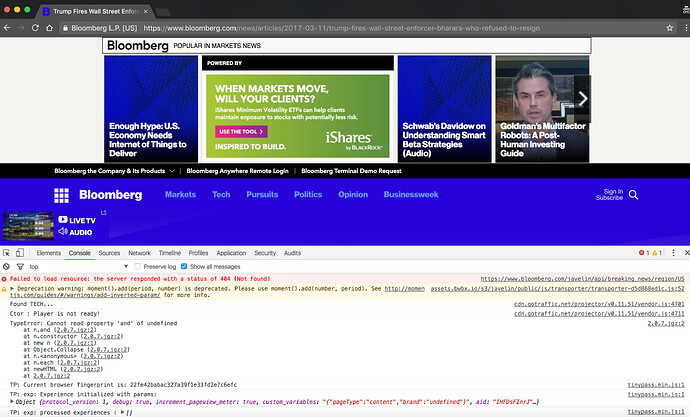Expand the Deprecation warning message
Screen dimensions: 690x417
pos(12,289)
